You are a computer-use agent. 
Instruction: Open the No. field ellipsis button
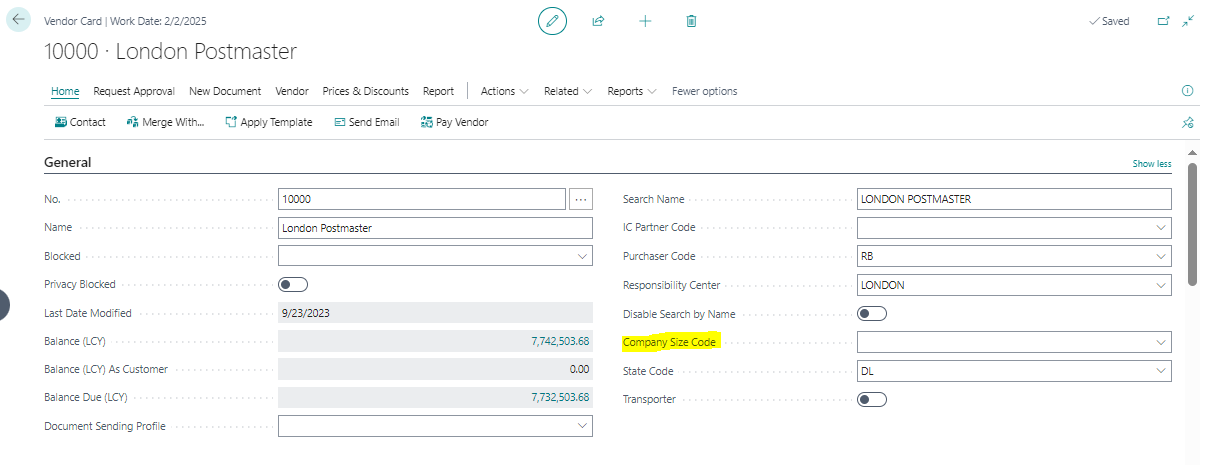[581, 199]
